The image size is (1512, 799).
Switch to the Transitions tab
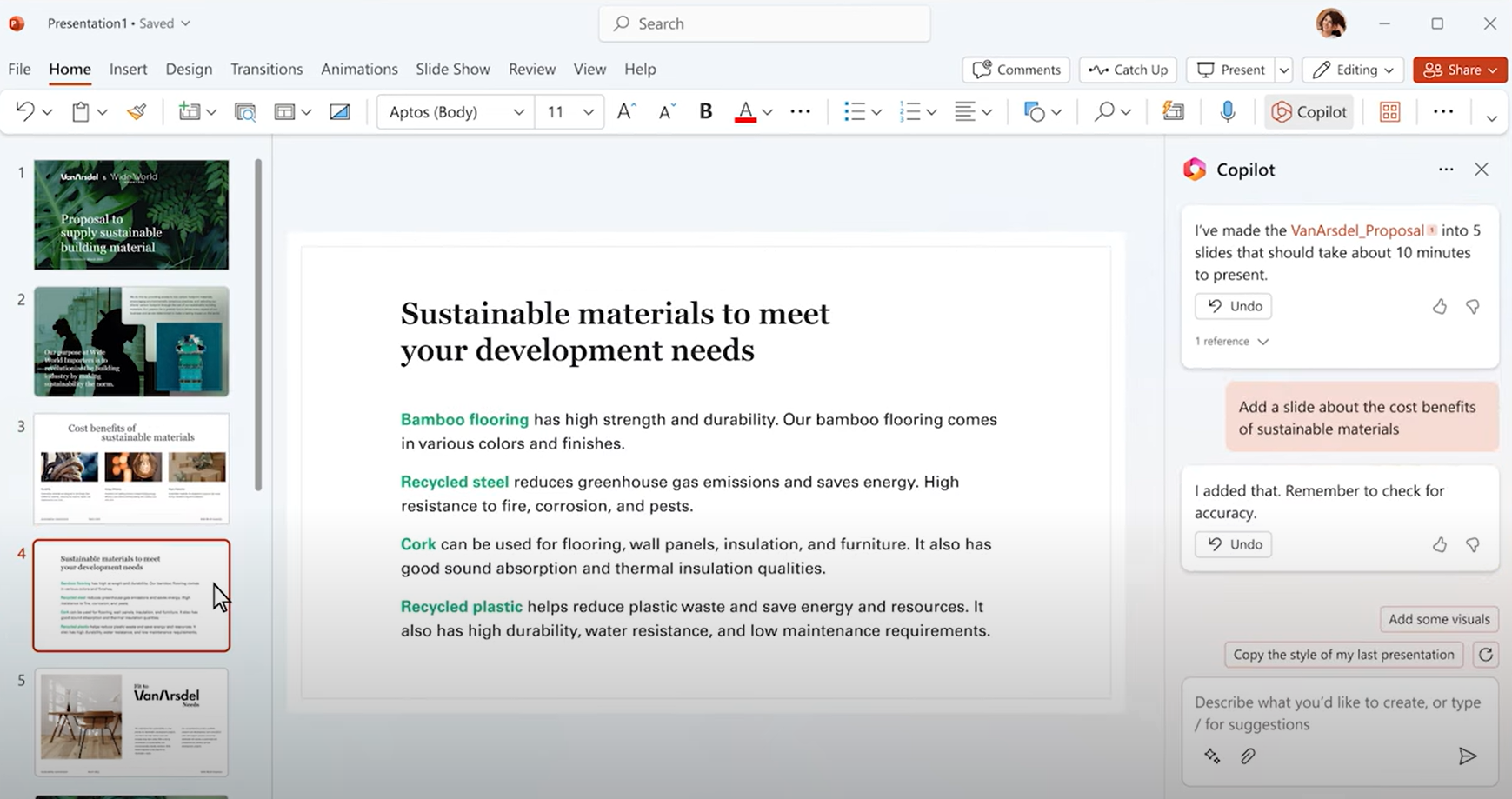coord(266,69)
